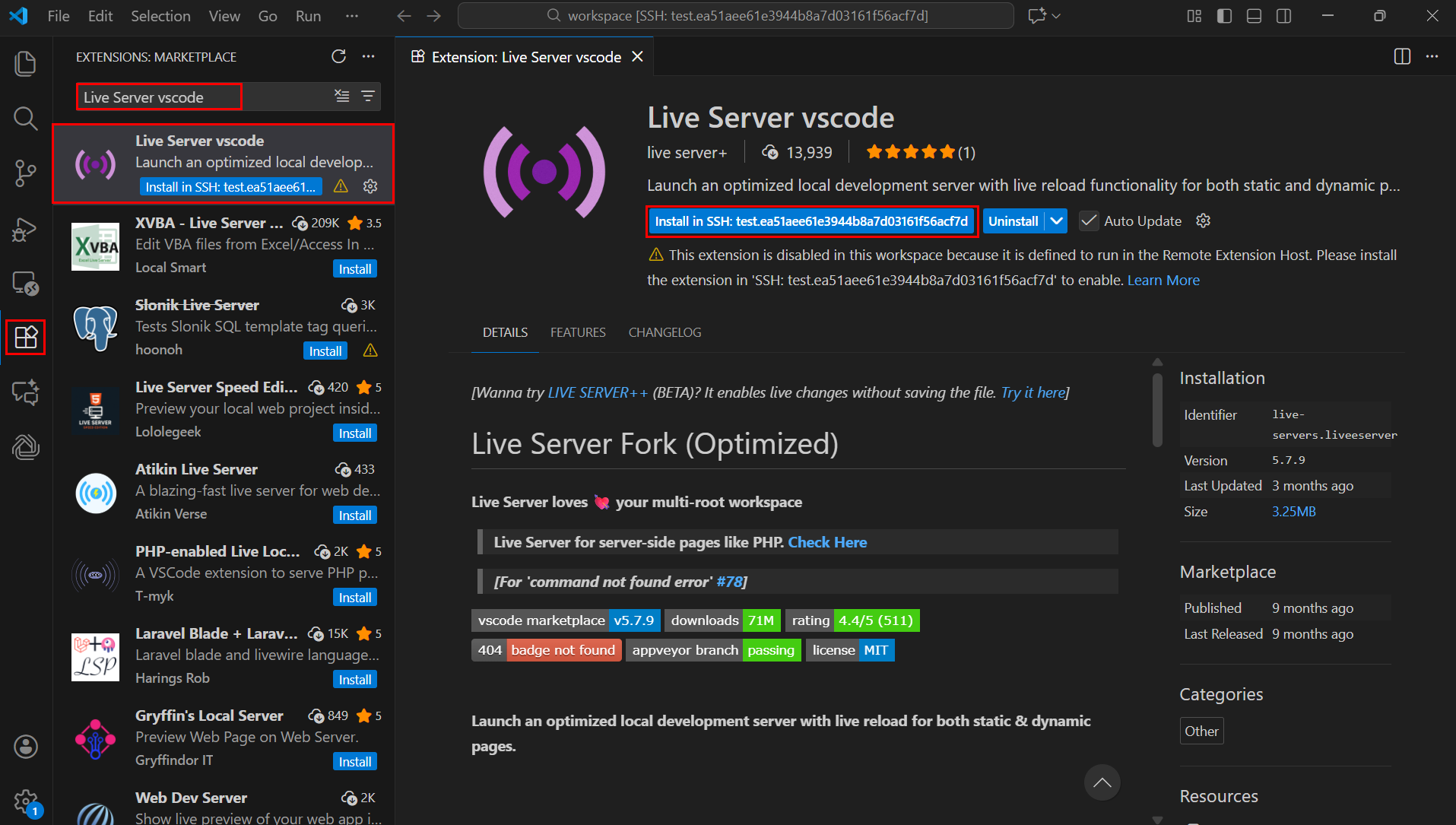
Task: Open the Explorer view in activity bar
Action: (x=25, y=64)
